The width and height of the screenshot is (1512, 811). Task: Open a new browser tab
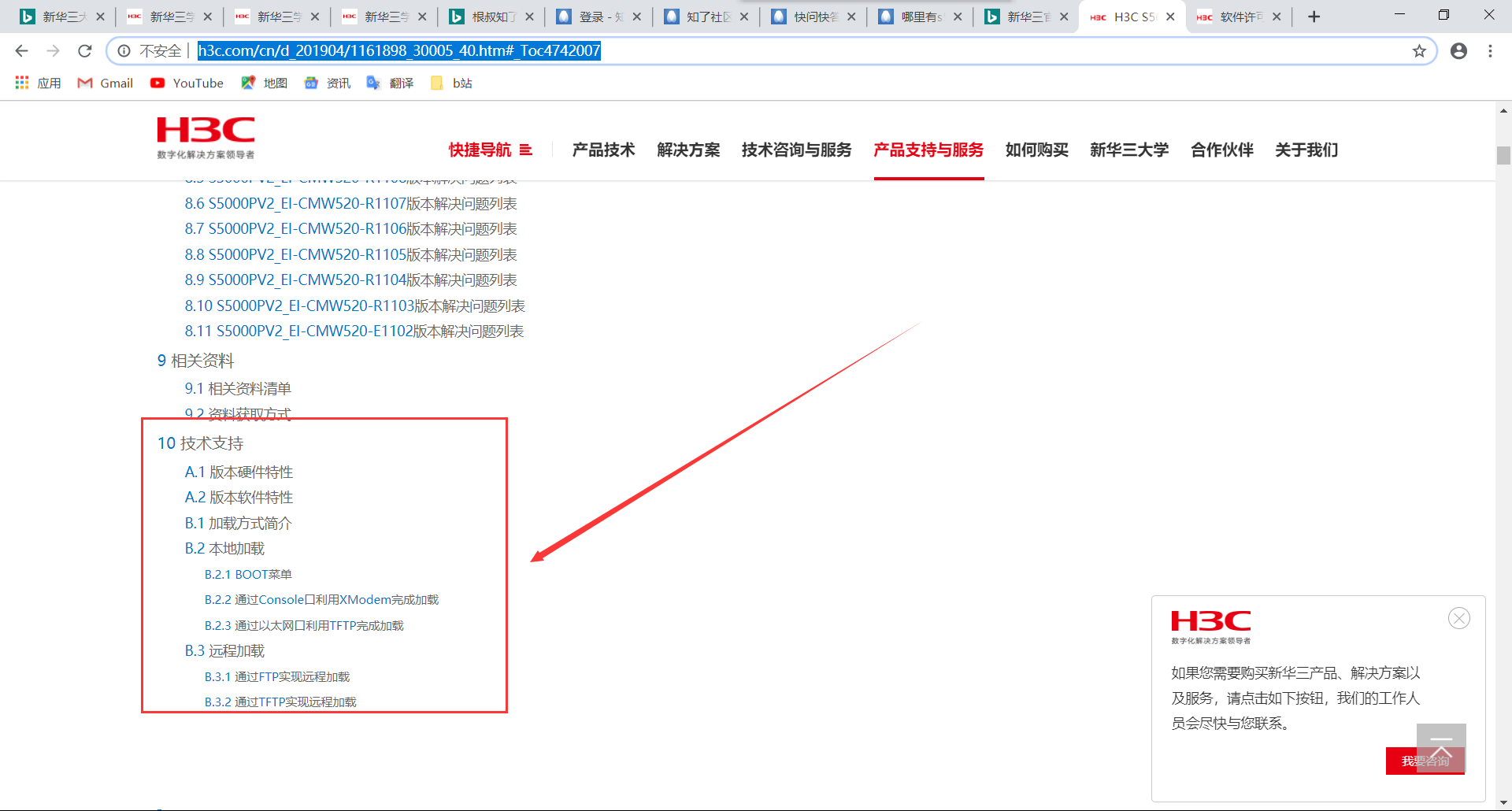click(1314, 17)
